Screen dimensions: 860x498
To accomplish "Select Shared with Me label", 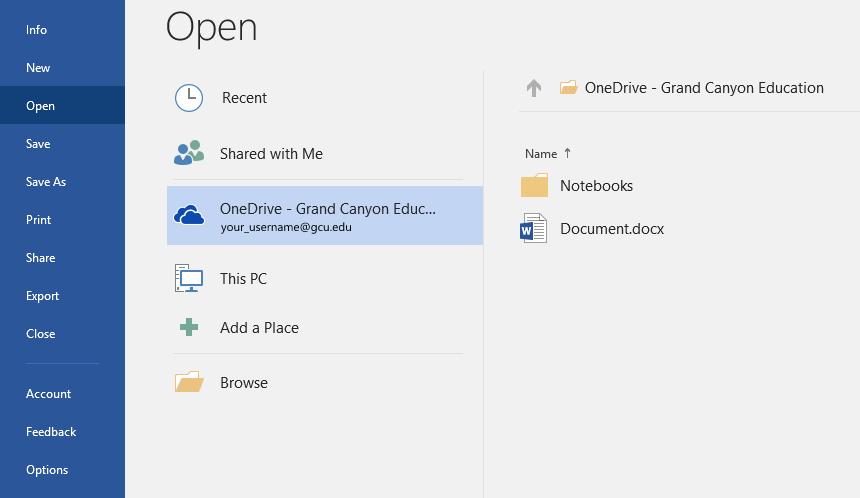I will pyautogui.click(x=271, y=154).
